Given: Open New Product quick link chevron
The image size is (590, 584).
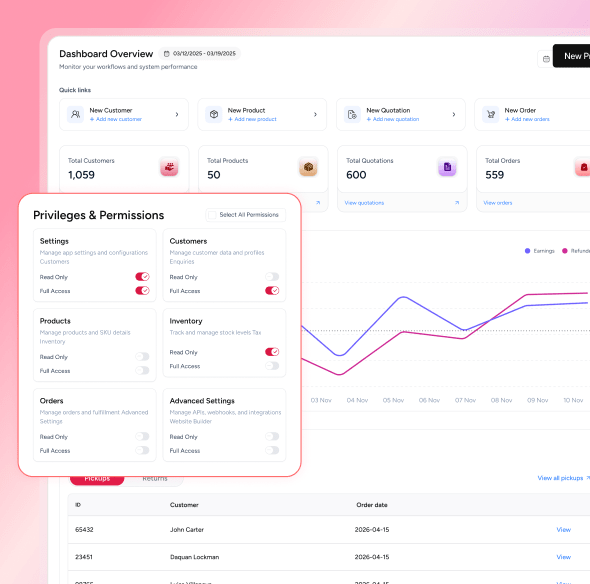Looking at the screenshot, I should (x=315, y=114).
